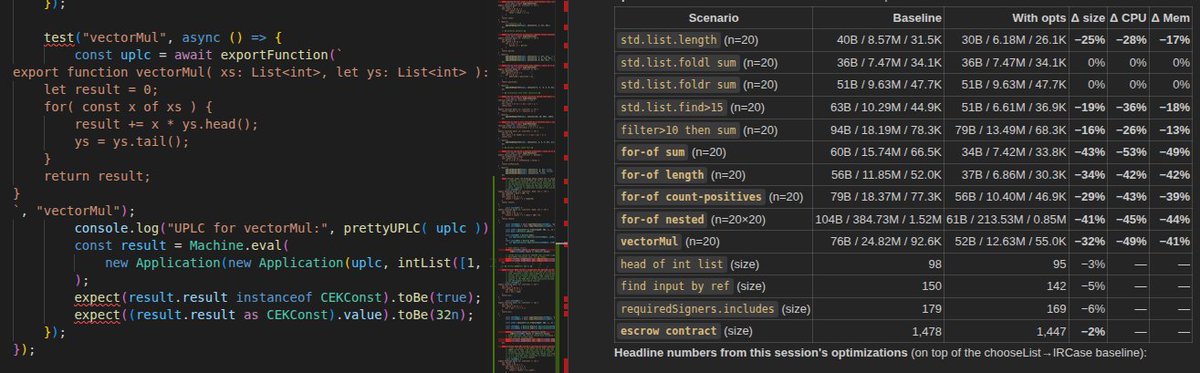
Task: Select the std.list.length scenario label
Action: (667, 41)
